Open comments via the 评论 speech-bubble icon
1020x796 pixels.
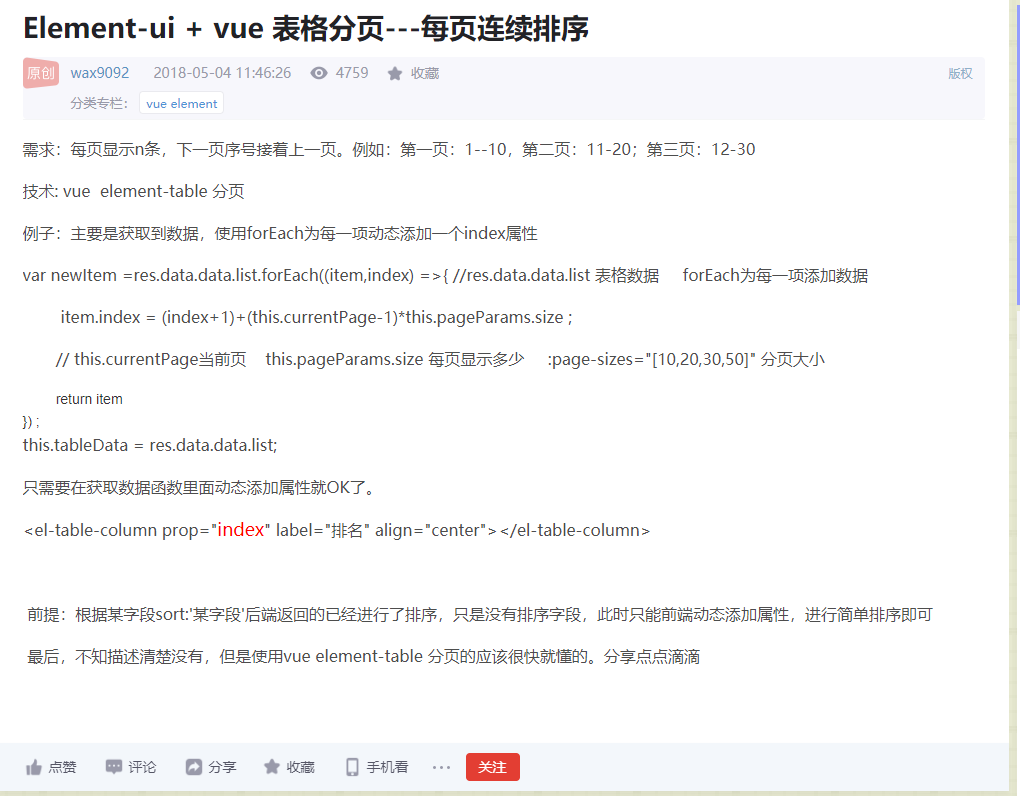tap(114, 767)
